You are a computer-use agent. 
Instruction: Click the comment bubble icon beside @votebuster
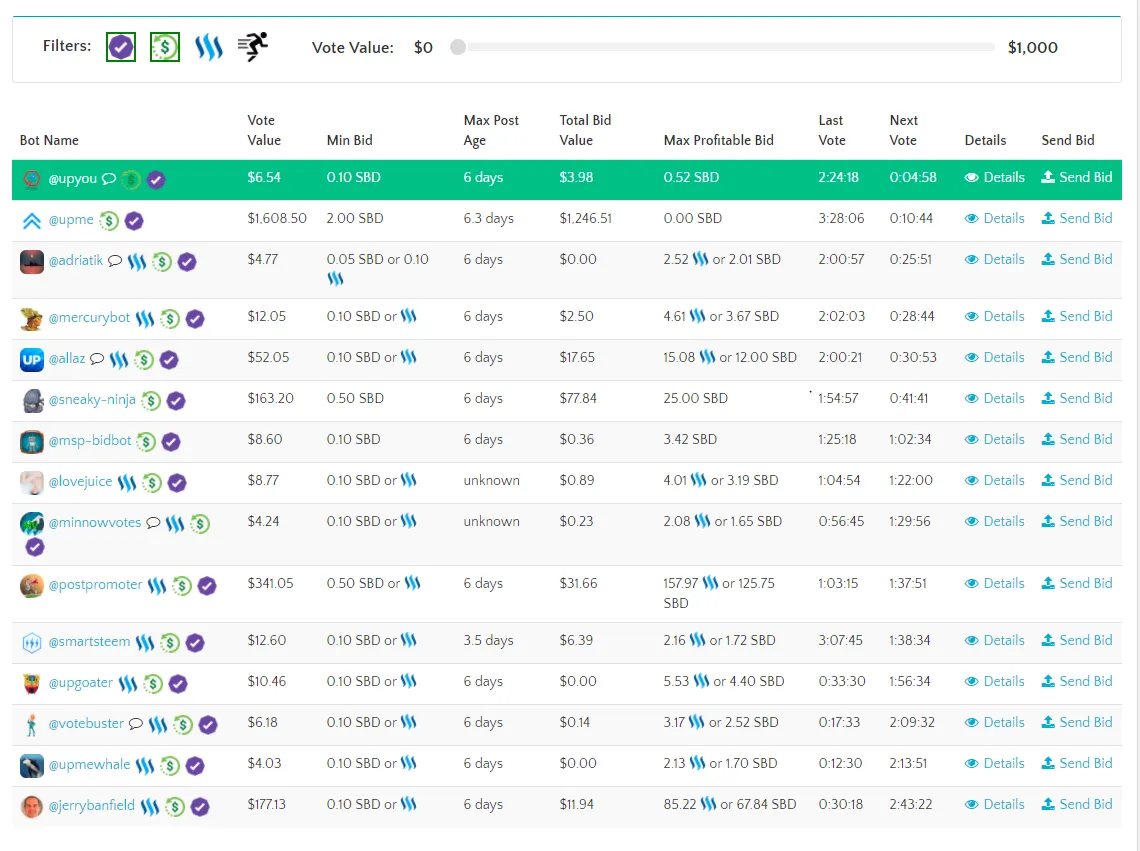point(136,724)
